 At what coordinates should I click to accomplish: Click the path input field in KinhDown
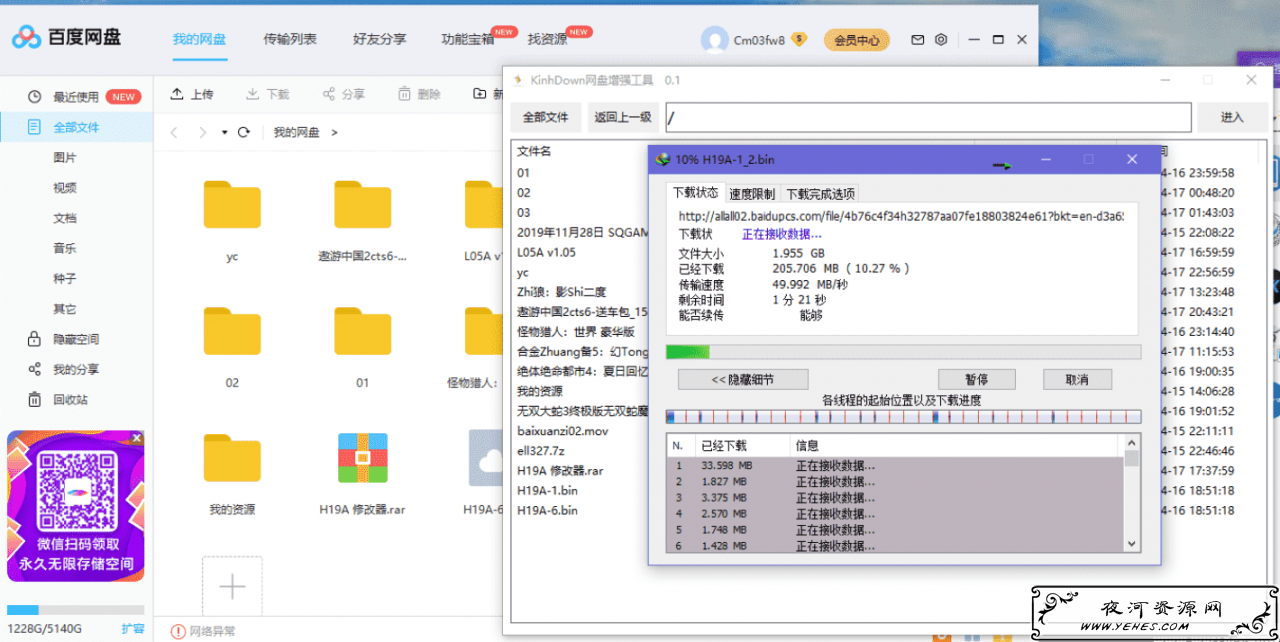[929, 117]
